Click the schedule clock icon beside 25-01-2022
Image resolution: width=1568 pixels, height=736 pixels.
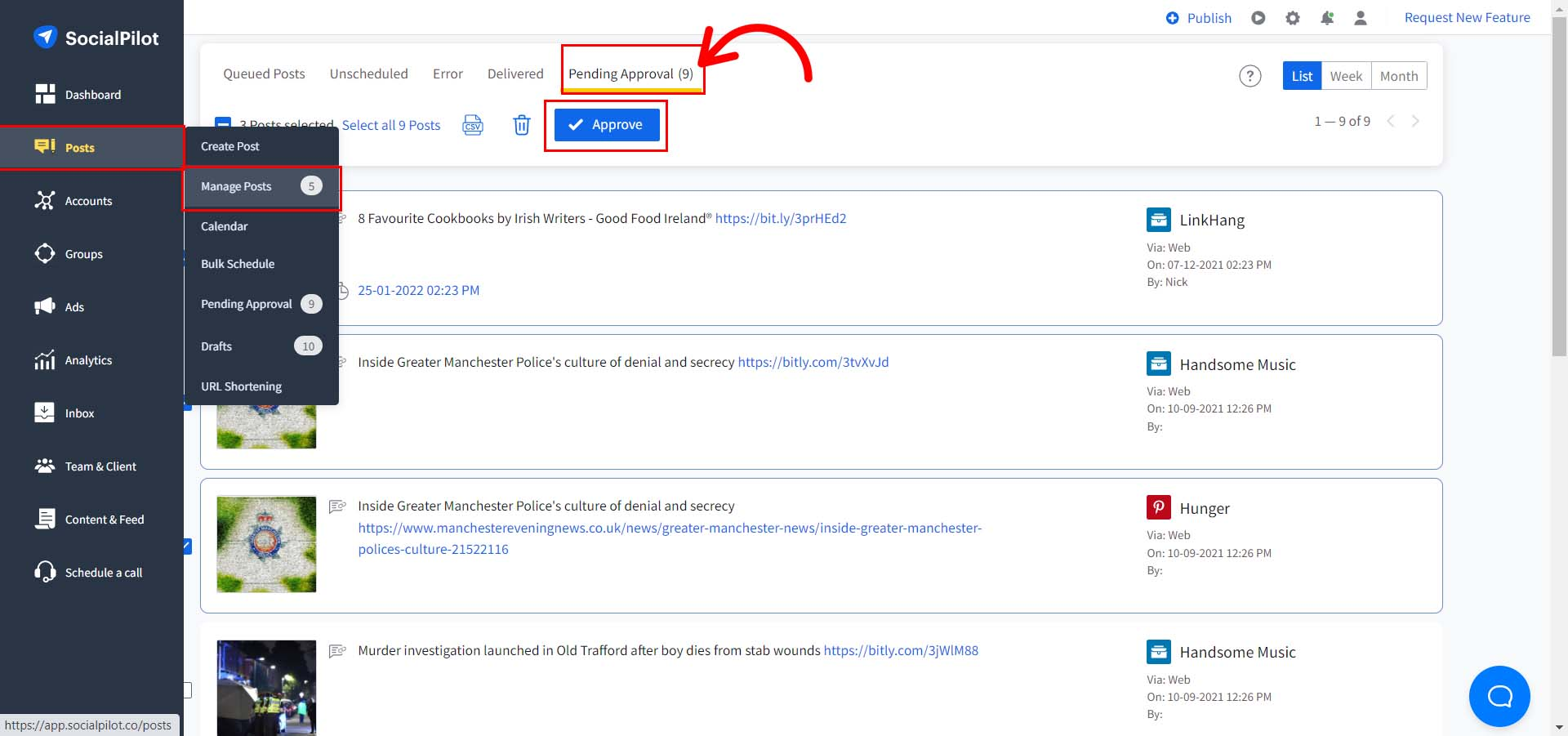point(344,291)
